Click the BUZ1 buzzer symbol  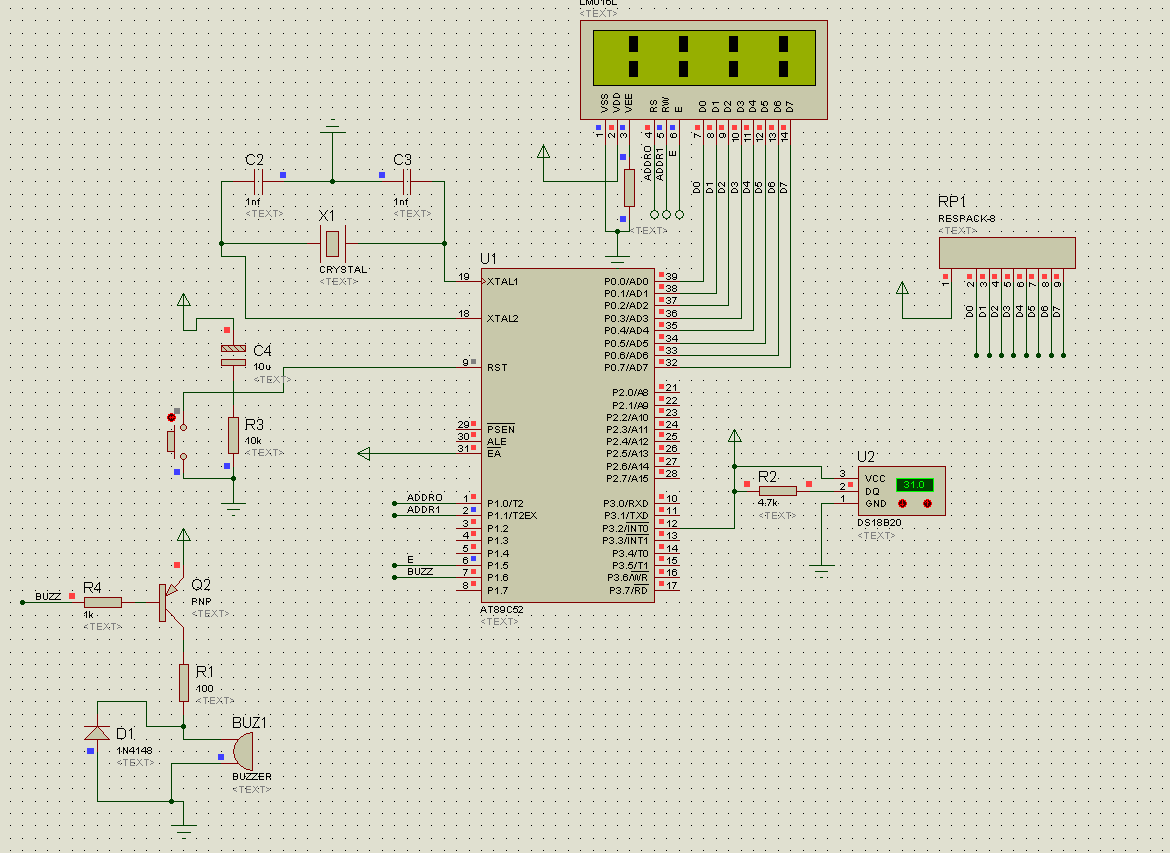[241, 749]
